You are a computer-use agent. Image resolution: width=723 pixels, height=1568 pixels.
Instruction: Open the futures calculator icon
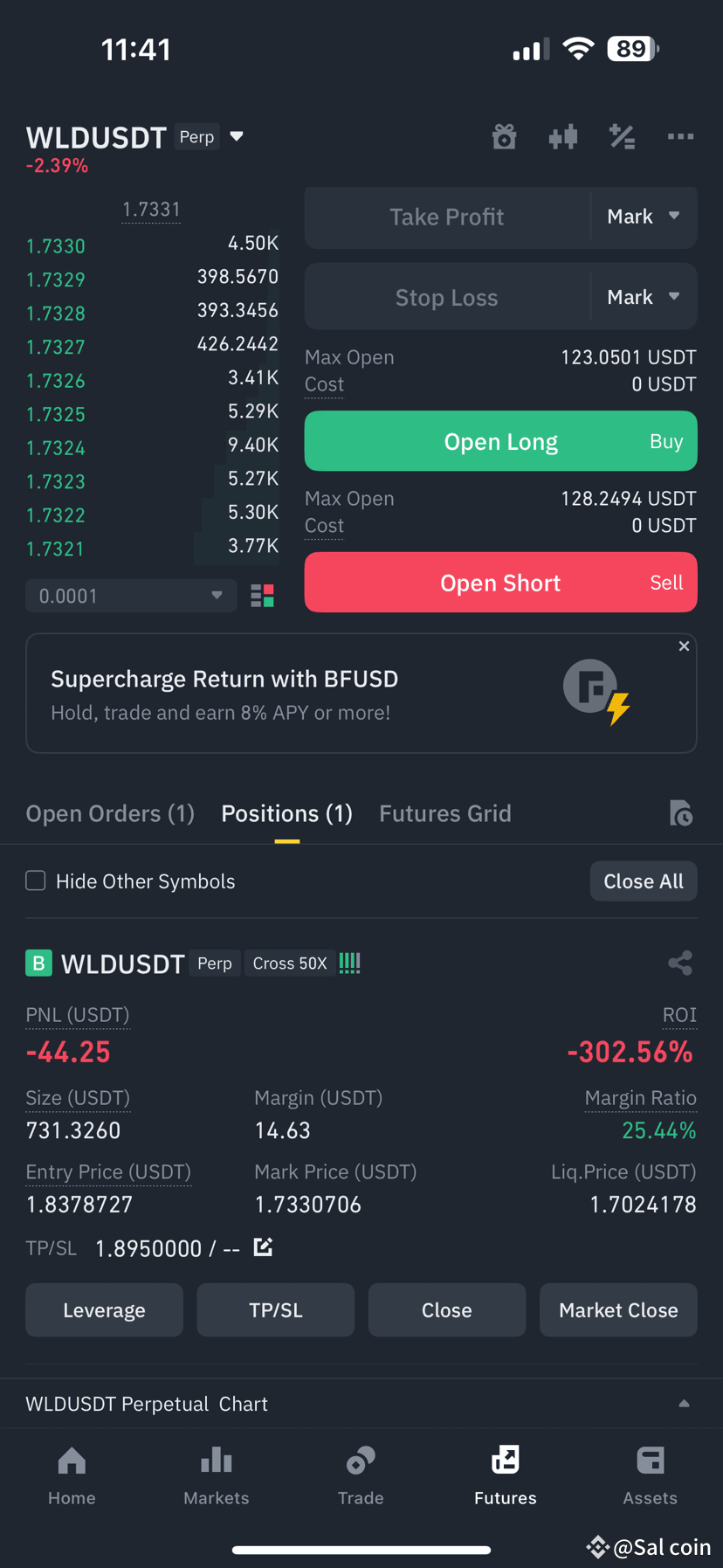click(622, 136)
